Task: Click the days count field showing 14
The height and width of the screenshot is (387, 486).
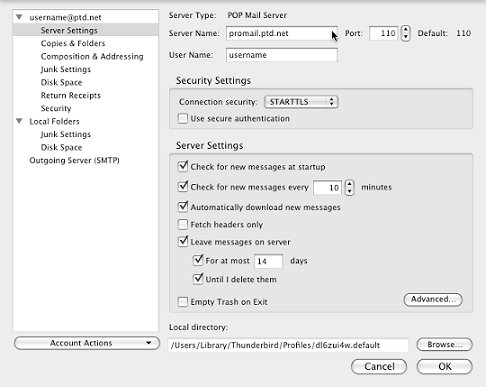Action: (269, 261)
